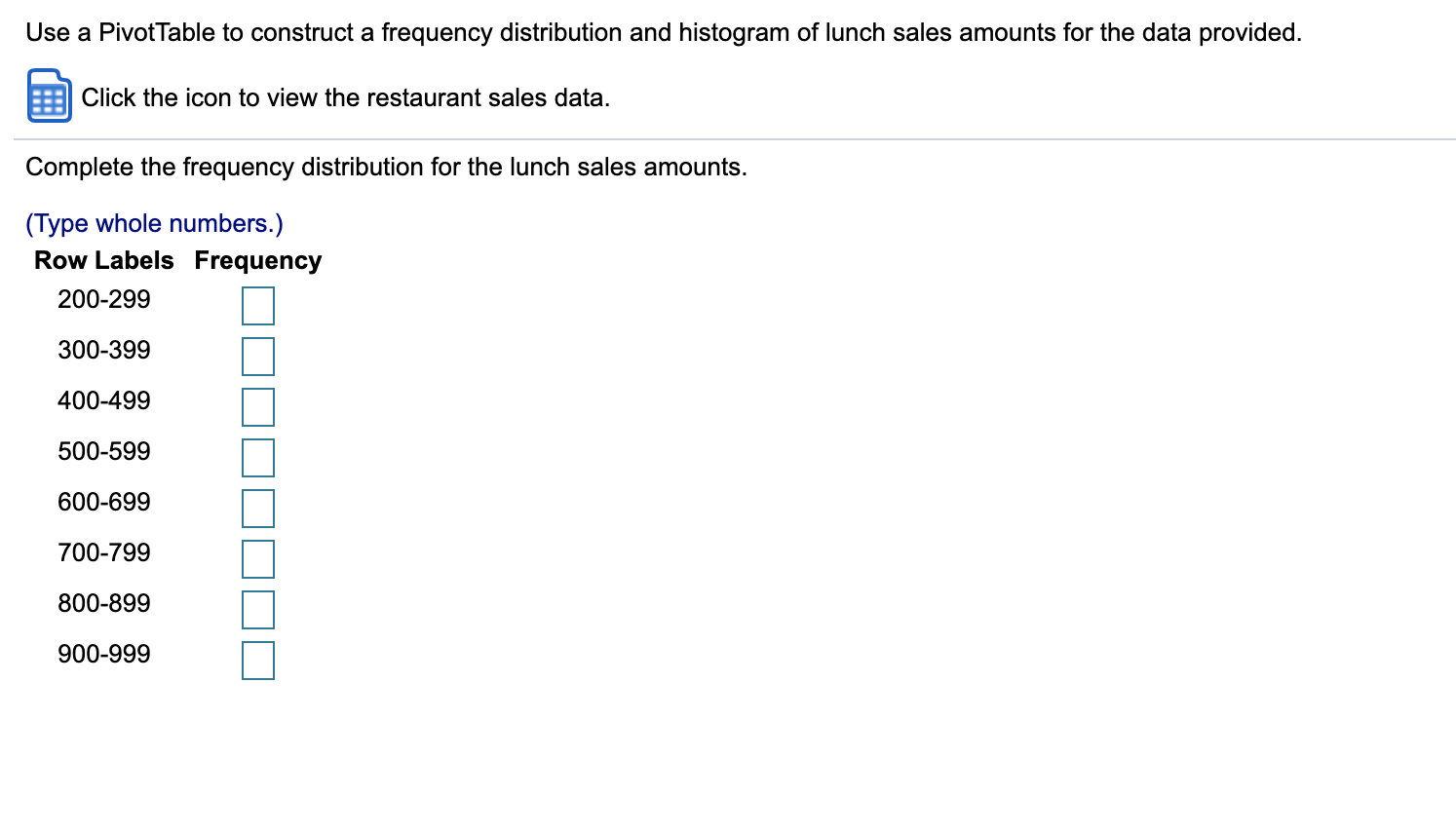
Task: Click the frequency input for 700-799
Action: point(257,558)
